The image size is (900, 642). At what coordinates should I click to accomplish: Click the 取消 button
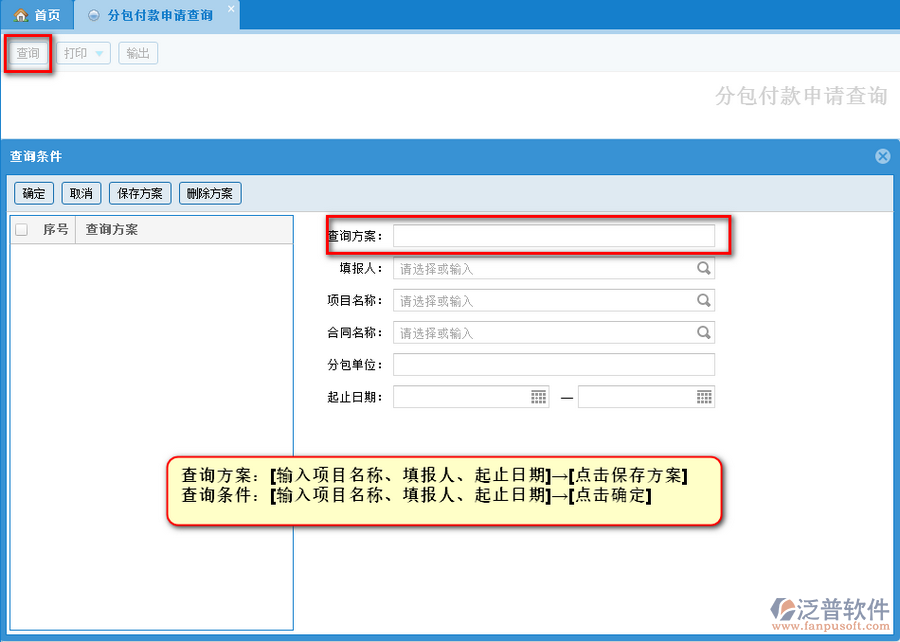82,193
